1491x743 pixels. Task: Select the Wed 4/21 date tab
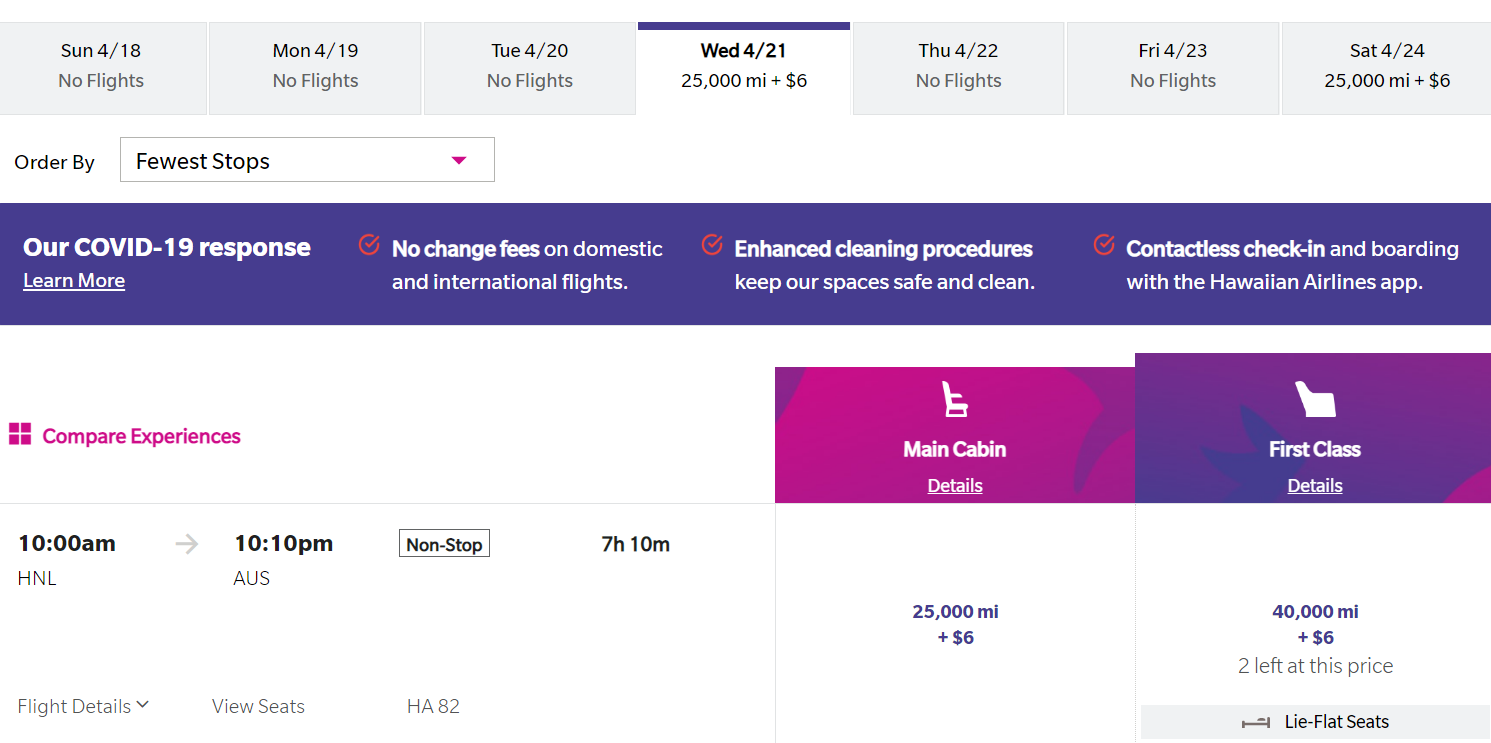point(744,68)
